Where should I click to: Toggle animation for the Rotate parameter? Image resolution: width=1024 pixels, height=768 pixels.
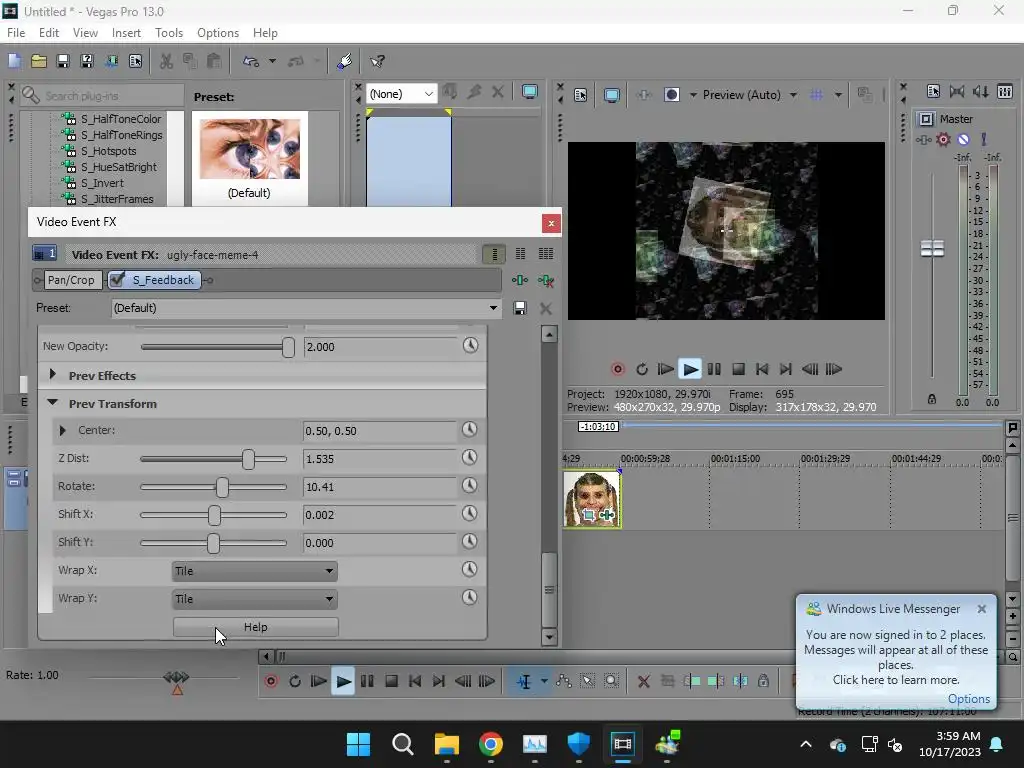470,485
